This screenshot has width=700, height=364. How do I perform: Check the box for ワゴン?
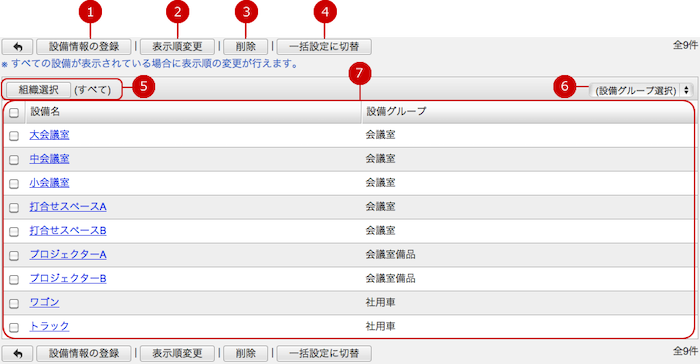14,303
